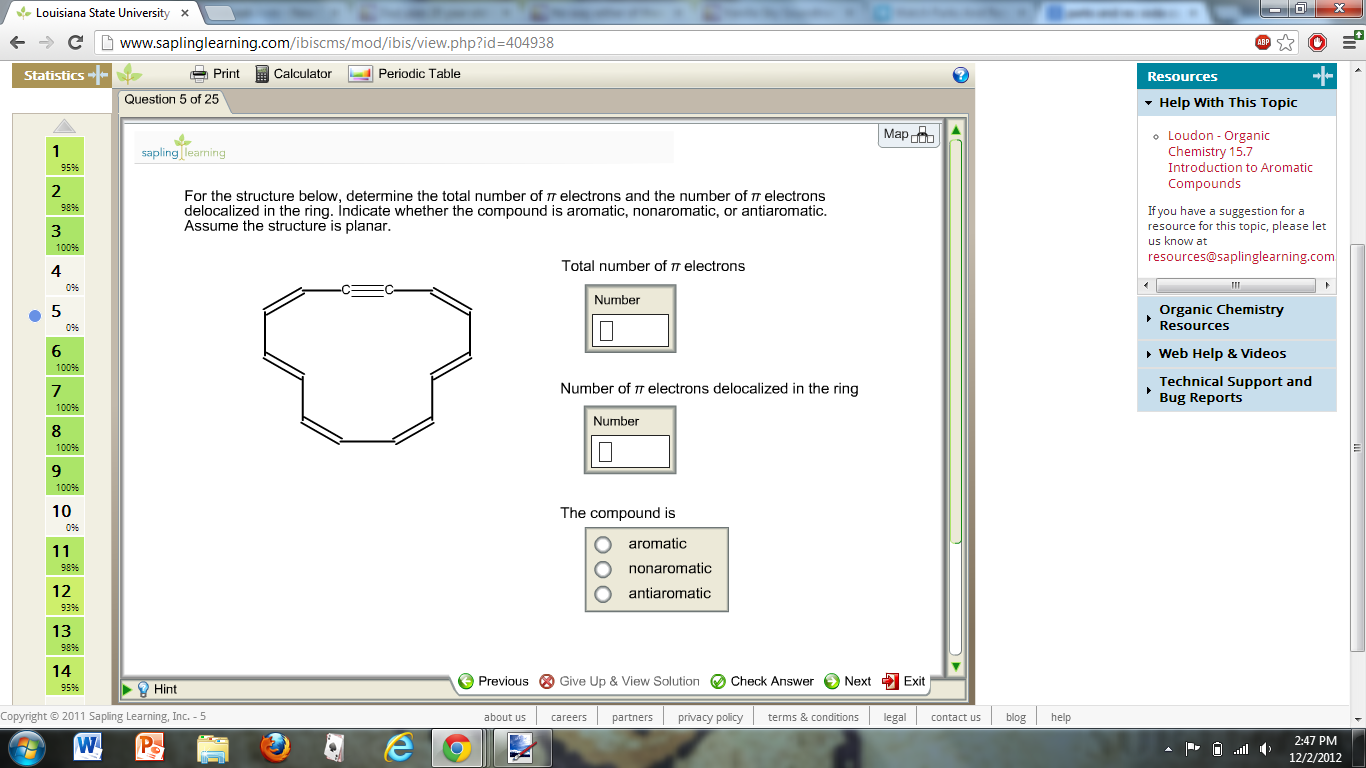Collapse the Statistics panel toggle
1366x768 pixels.
pyautogui.click(x=97, y=75)
